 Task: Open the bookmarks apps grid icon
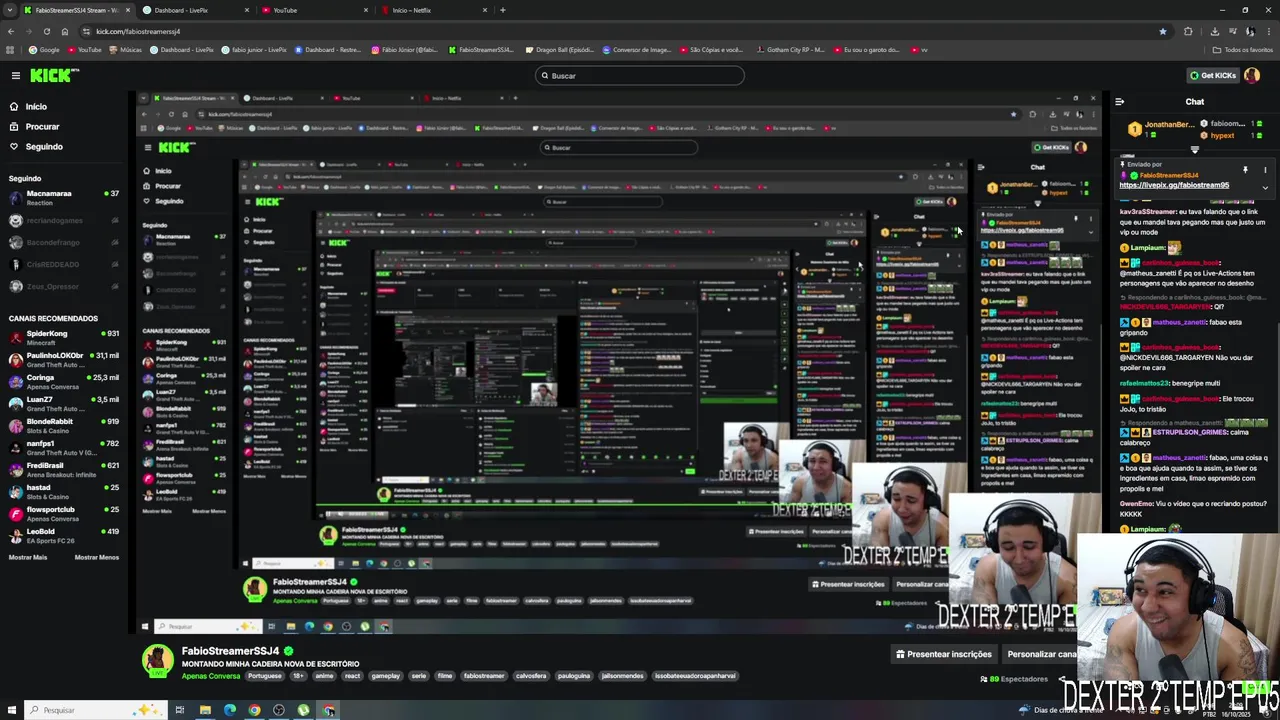10,49
